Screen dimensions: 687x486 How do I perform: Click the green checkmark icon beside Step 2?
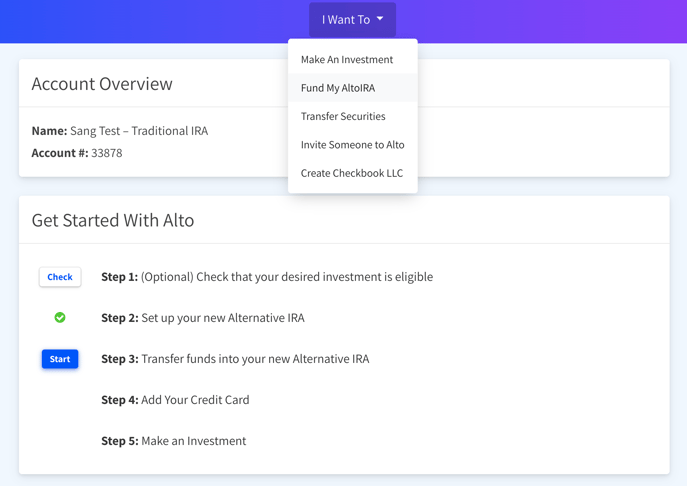coord(60,317)
